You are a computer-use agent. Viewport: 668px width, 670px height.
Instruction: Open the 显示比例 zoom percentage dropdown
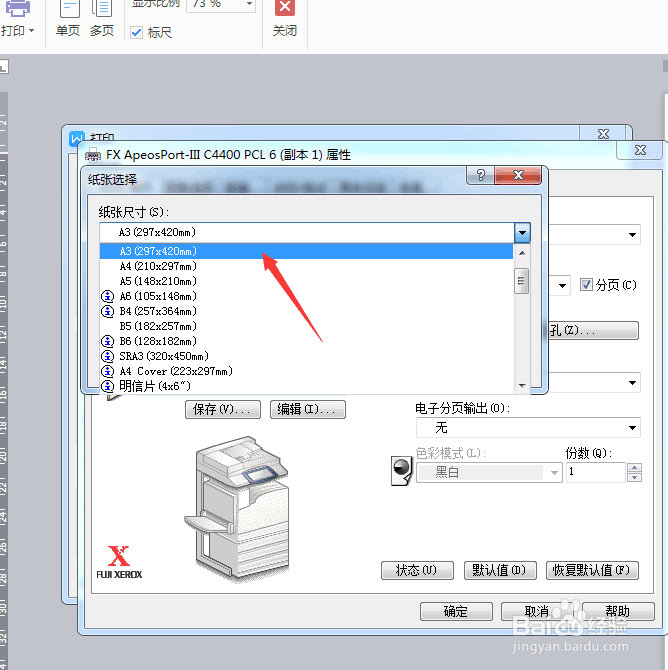[249, 4]
